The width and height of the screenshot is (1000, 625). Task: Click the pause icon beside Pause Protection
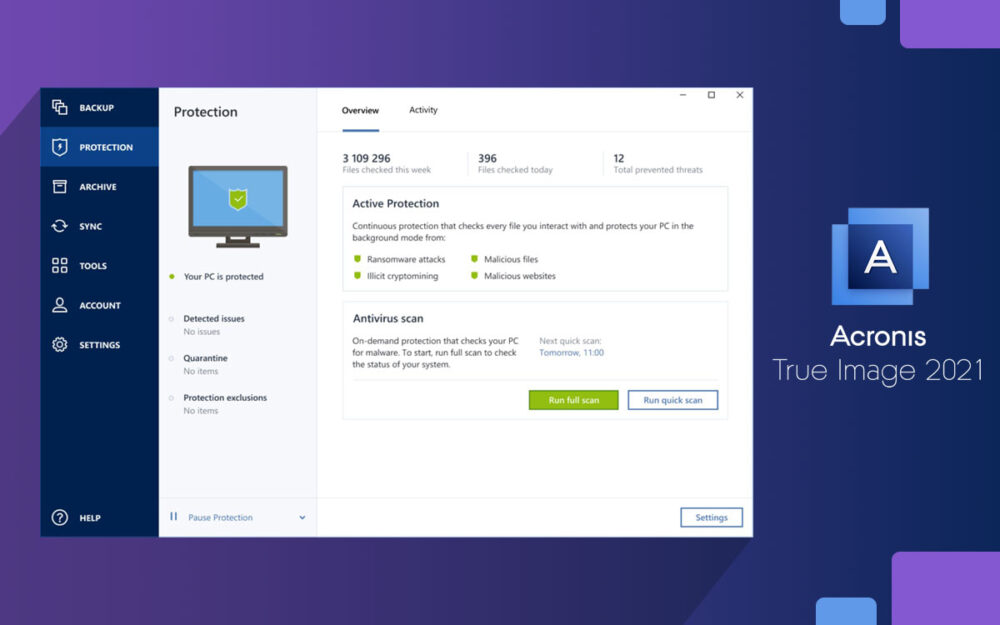tap(174, 517)
